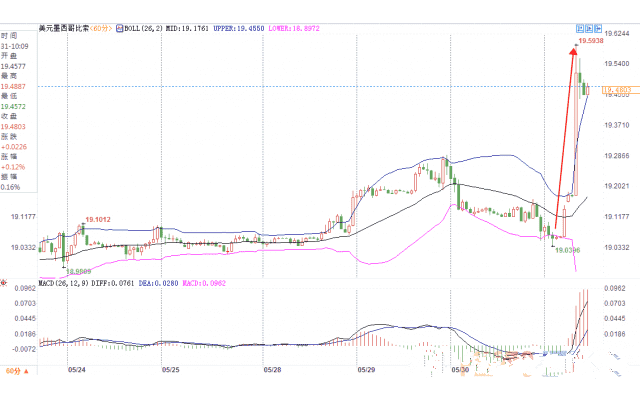Select the 05/24 date on time axis
Image resolution: width=640 pixels, height=400 pixels.
tap(76, 369)
